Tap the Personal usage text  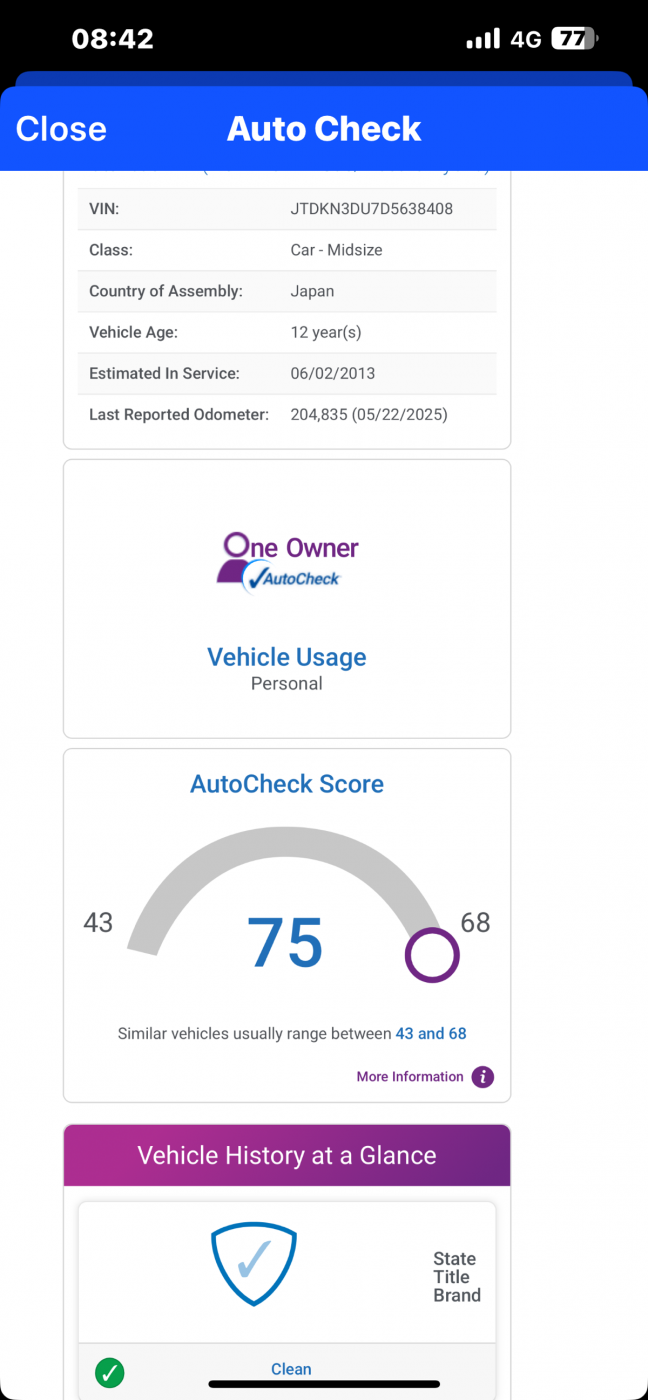(x=287, y=684)
